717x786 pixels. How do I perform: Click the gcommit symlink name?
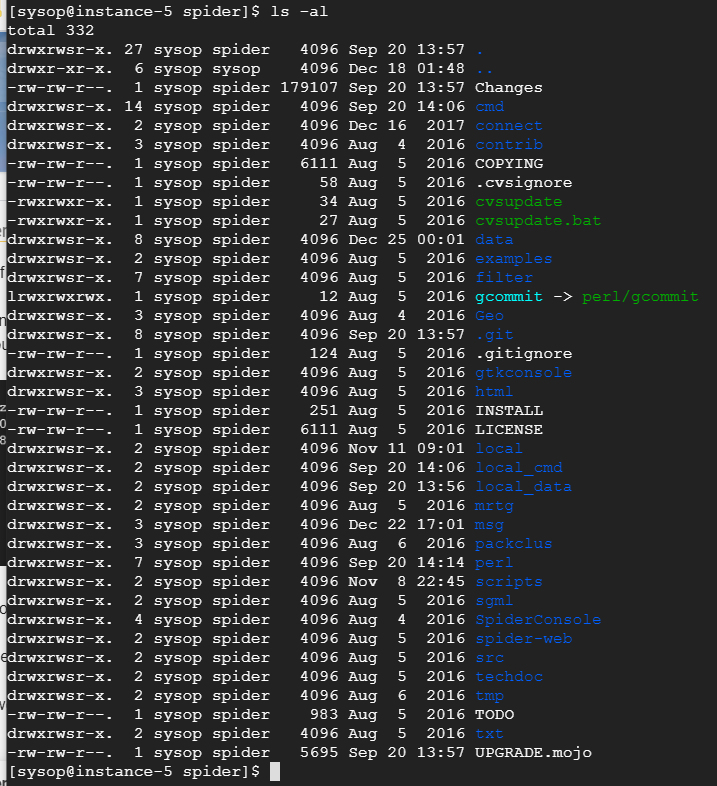(x=508, y=297)
